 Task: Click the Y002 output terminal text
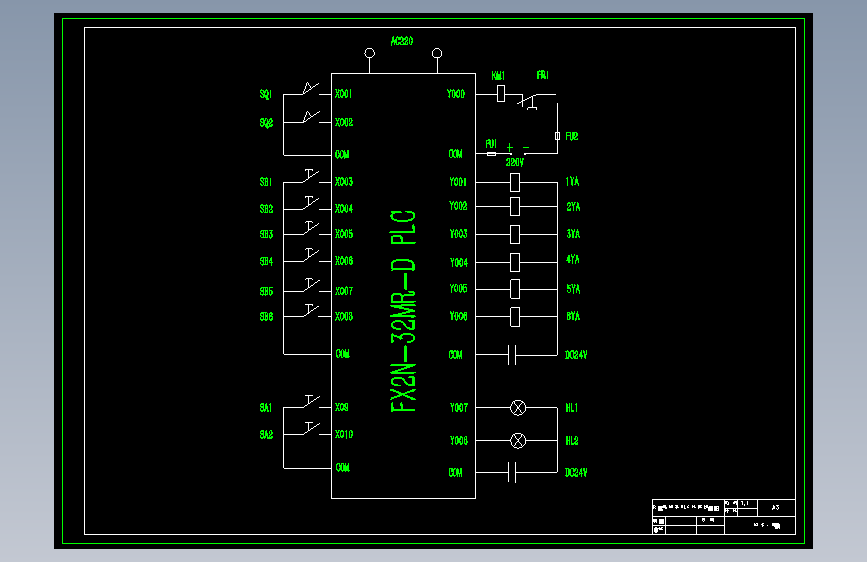coord(458,206)
